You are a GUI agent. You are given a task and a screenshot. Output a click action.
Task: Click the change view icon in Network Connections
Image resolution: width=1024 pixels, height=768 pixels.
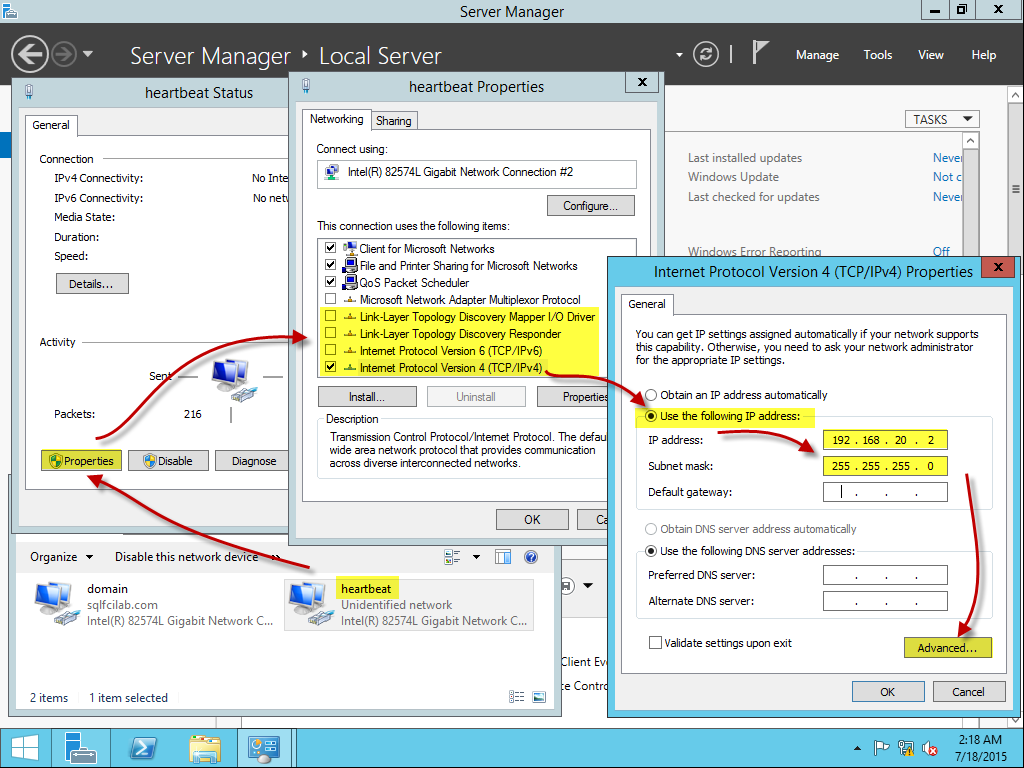click(x=452, y=557)
